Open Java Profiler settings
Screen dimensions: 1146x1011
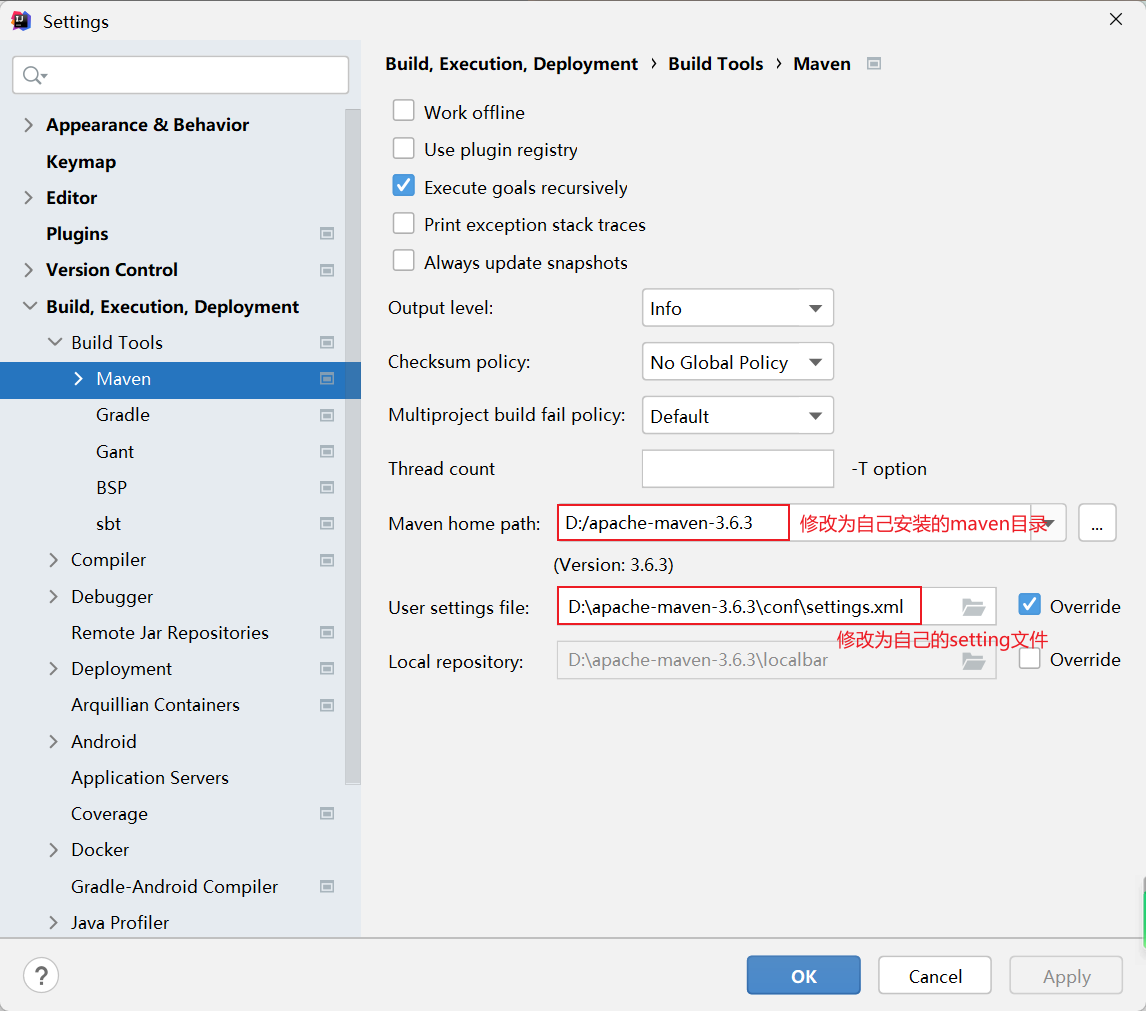pos(120,923)
